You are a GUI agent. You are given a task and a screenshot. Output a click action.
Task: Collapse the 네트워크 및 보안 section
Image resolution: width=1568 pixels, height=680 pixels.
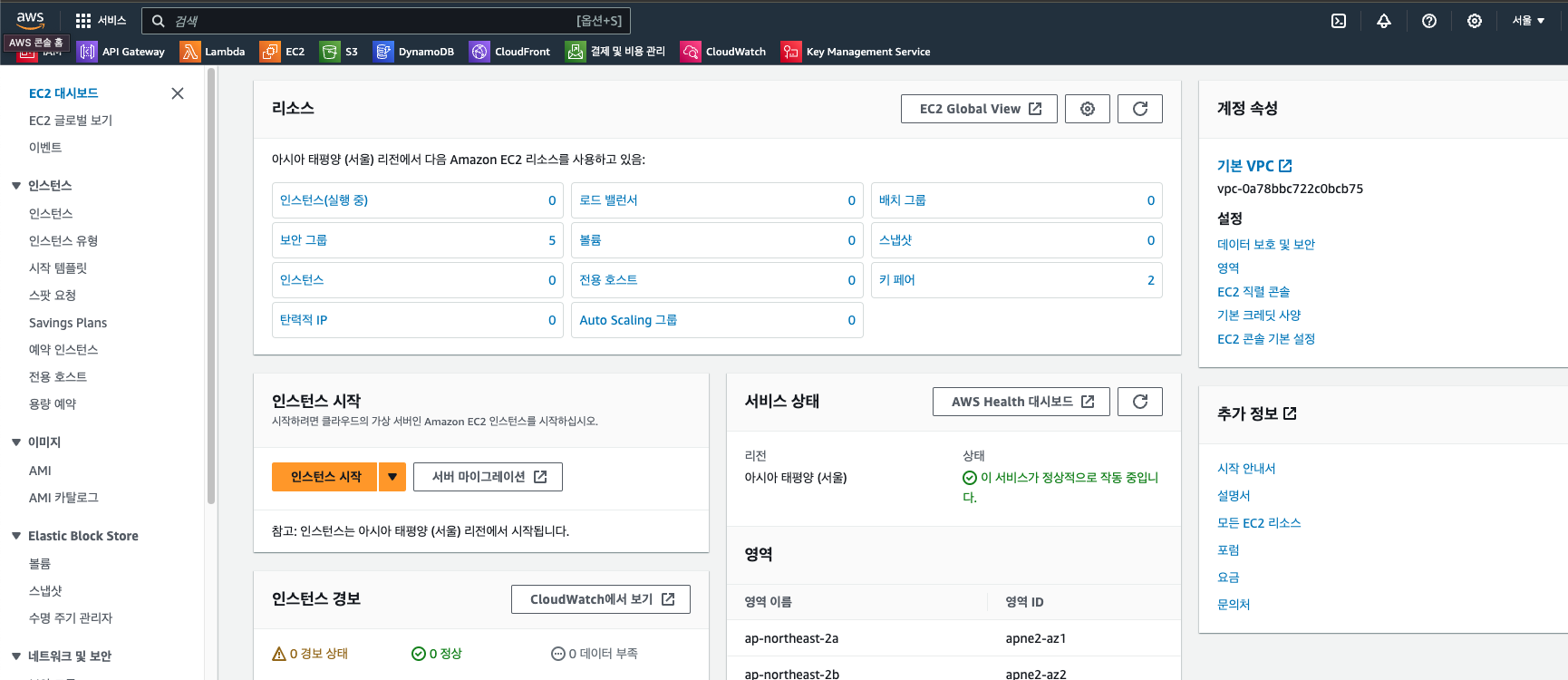pyautogui.click(x=16, y=656)
